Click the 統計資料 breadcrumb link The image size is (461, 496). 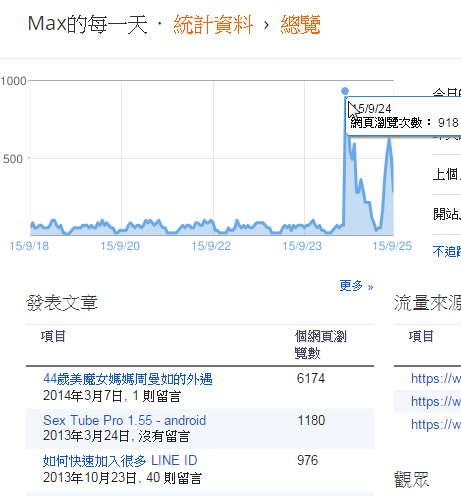tap(213, 25)
